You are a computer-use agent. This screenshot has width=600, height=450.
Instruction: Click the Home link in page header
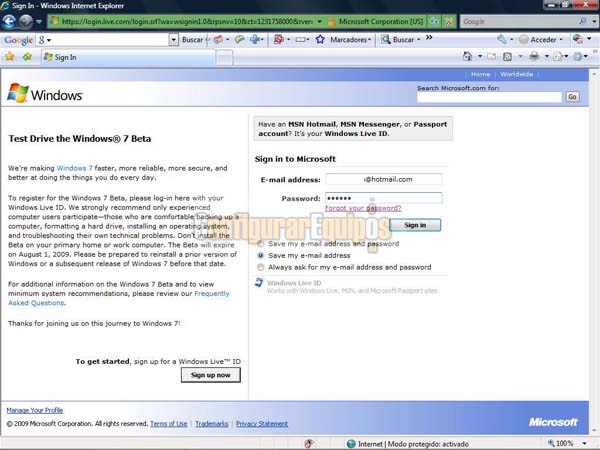pos(480,74)
